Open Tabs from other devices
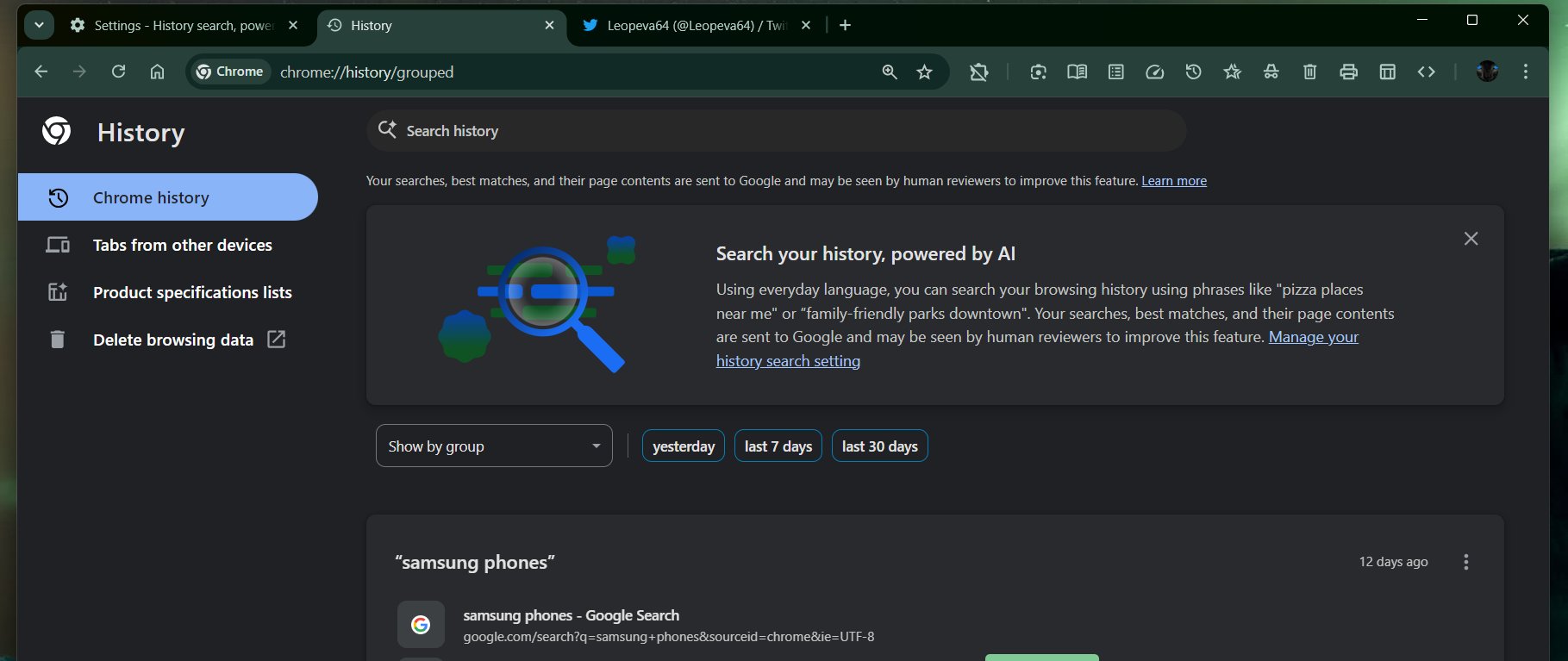Image resolution: width=1568 pixels, height=661 pixels. coord(168,245)
